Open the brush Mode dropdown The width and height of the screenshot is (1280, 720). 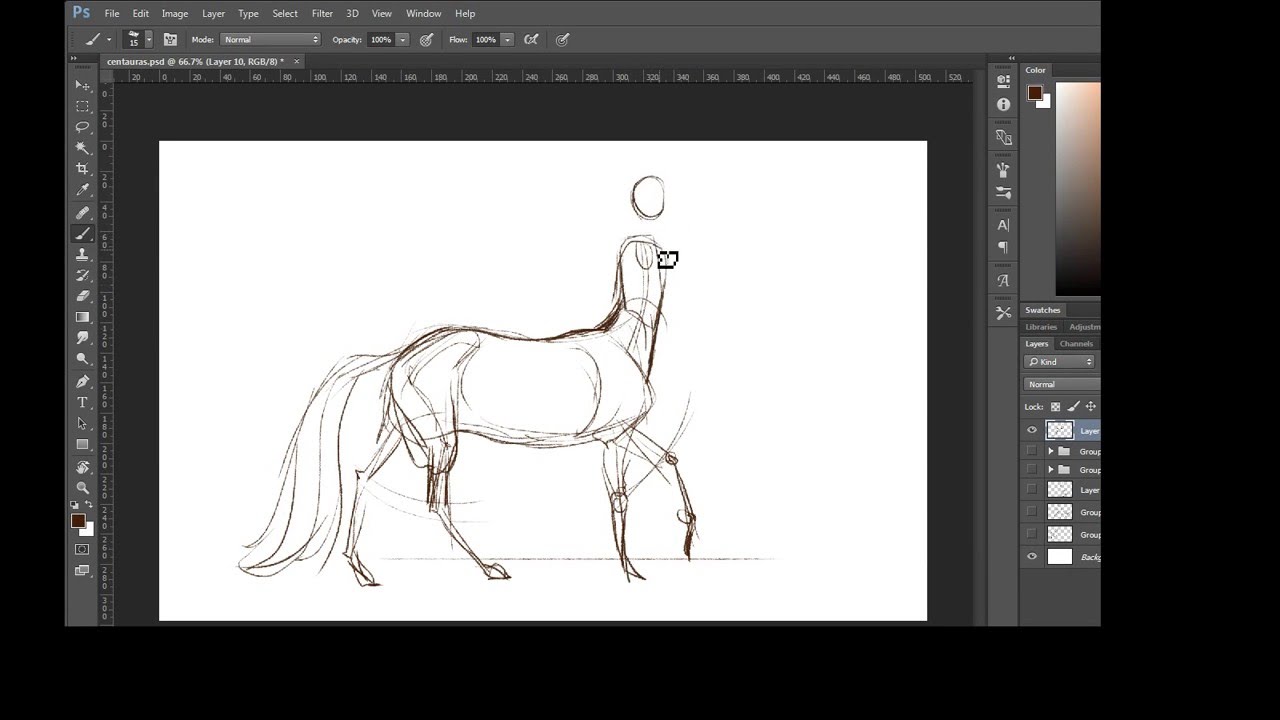270,40
